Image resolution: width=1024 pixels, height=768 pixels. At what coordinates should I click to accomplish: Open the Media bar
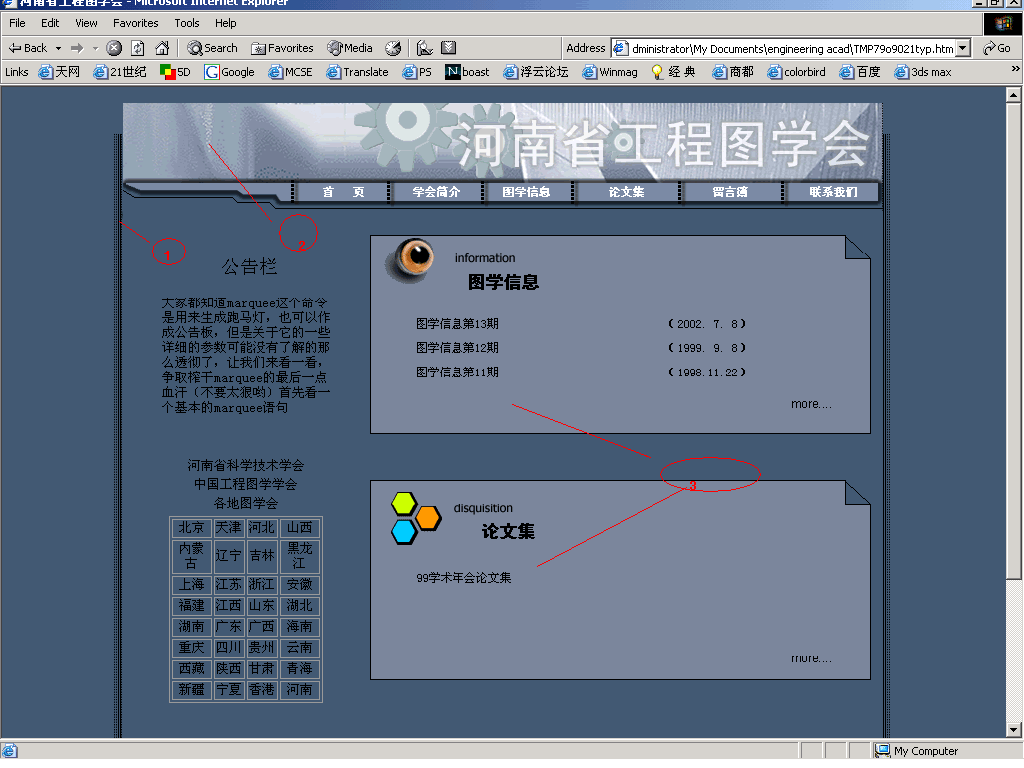click(x=350, y=48)
